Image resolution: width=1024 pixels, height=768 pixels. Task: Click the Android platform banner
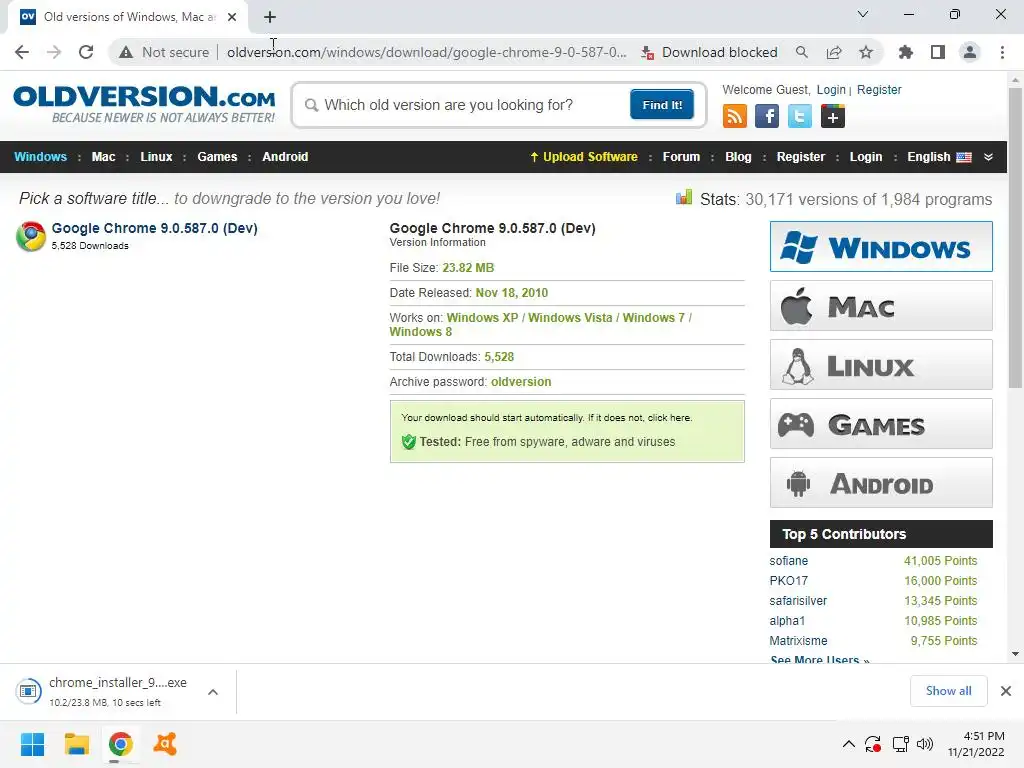(881, 483)
